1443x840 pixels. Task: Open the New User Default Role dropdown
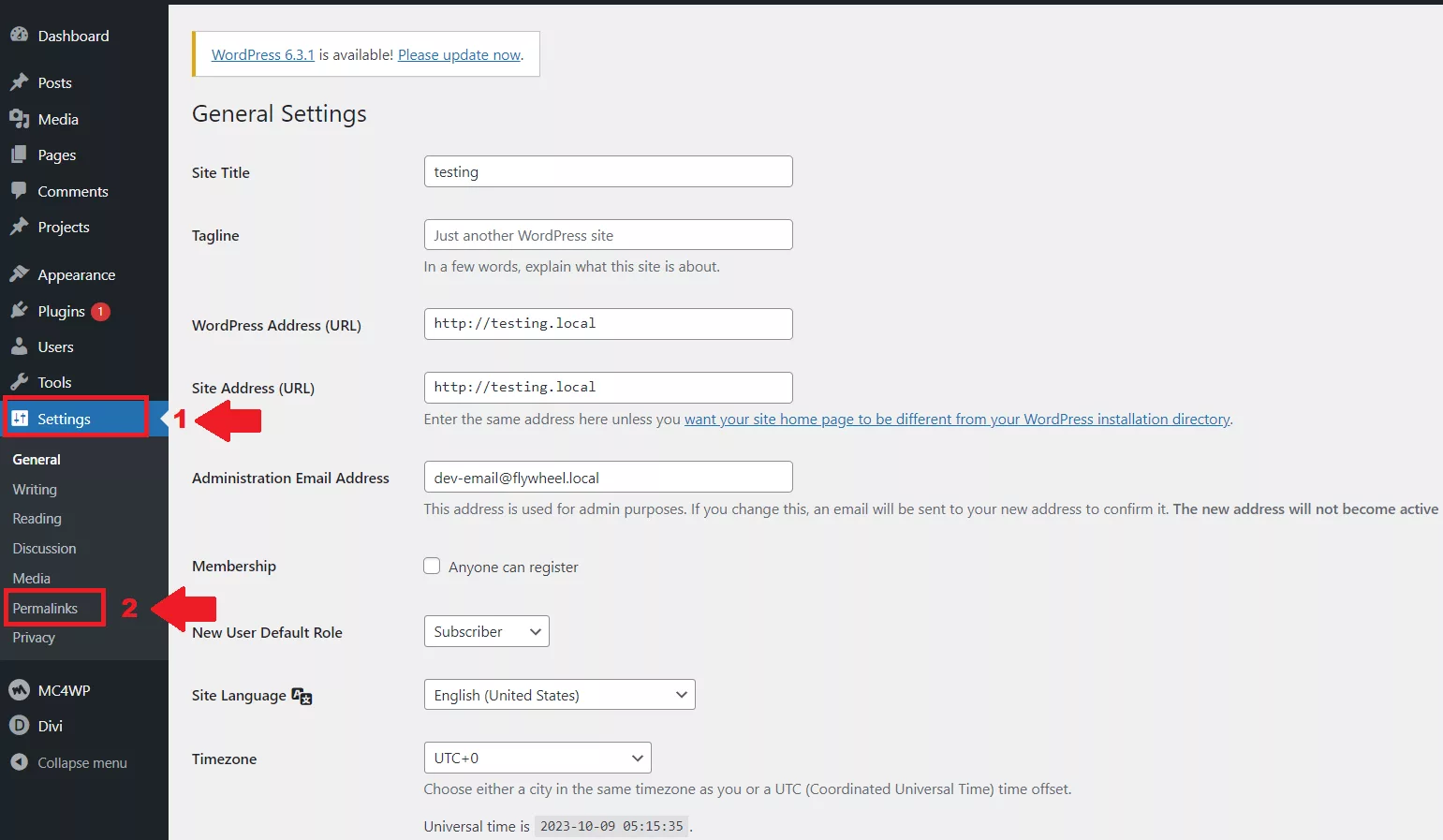[x=486, y=631]
